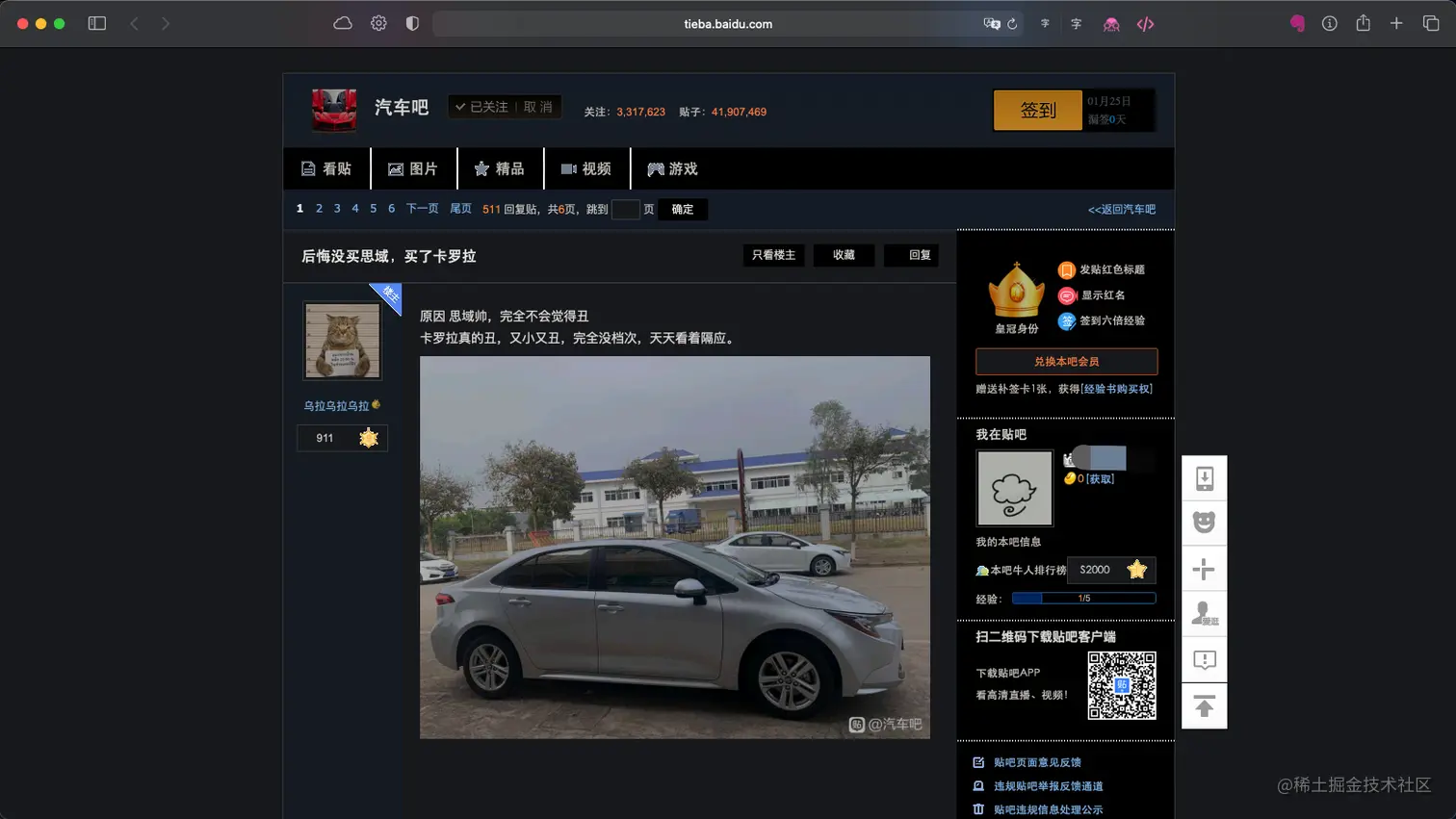Open the gear extension icon in toolbar
1456x819 pixels.
coord(378,24)
